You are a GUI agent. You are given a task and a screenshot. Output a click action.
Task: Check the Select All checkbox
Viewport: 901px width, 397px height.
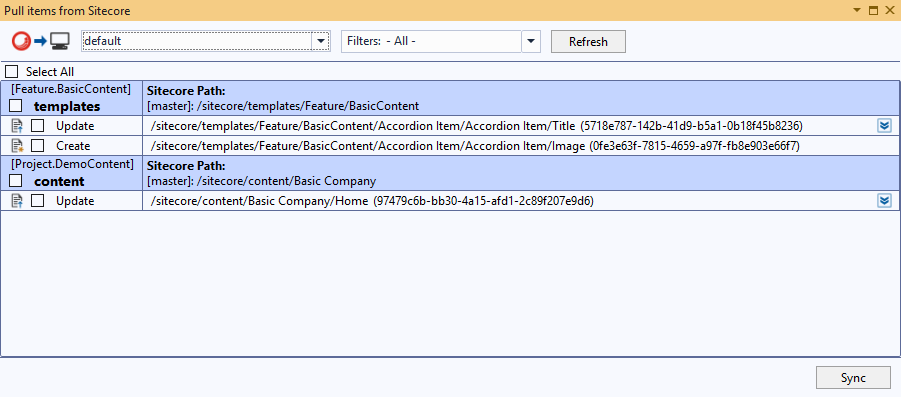coord(11,72)
